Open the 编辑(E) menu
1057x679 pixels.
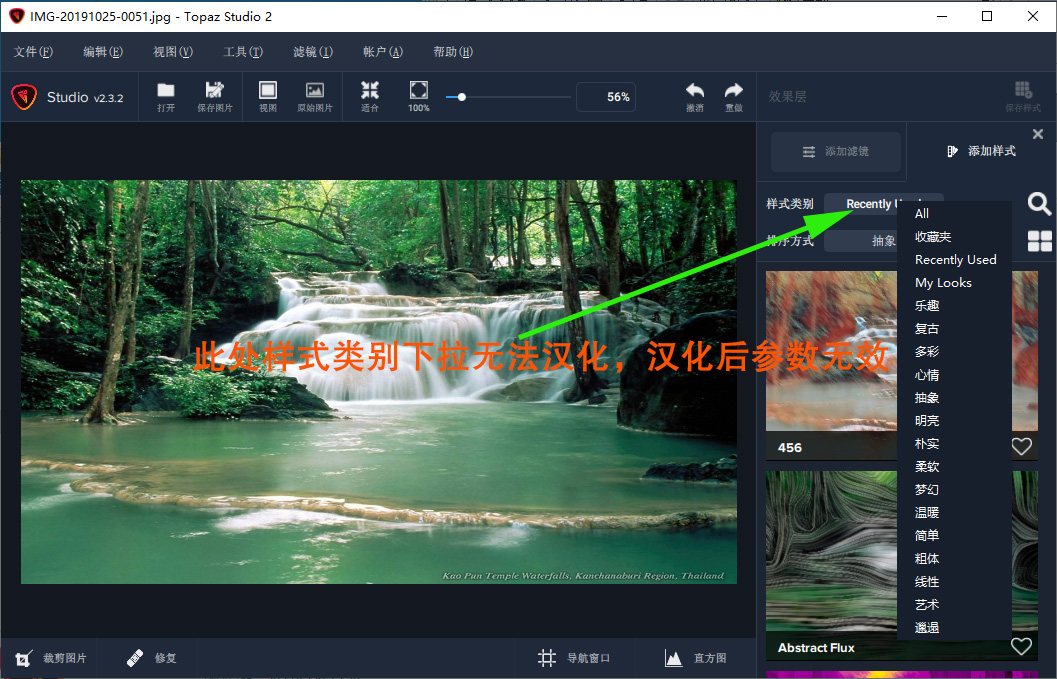pyautogui.click(x=103, y=52)
